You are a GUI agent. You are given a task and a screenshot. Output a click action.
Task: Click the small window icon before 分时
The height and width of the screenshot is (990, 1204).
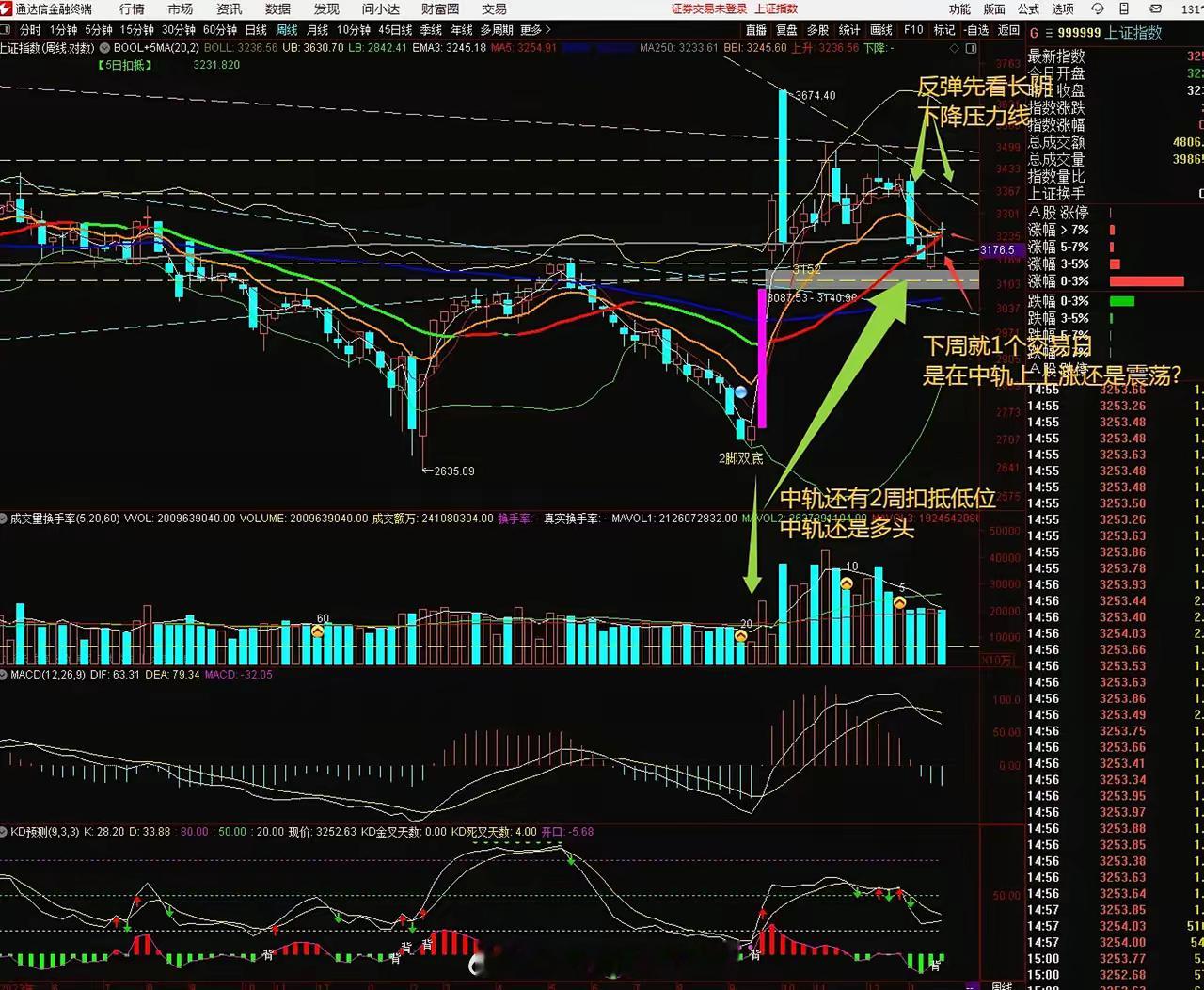[6, 30]
